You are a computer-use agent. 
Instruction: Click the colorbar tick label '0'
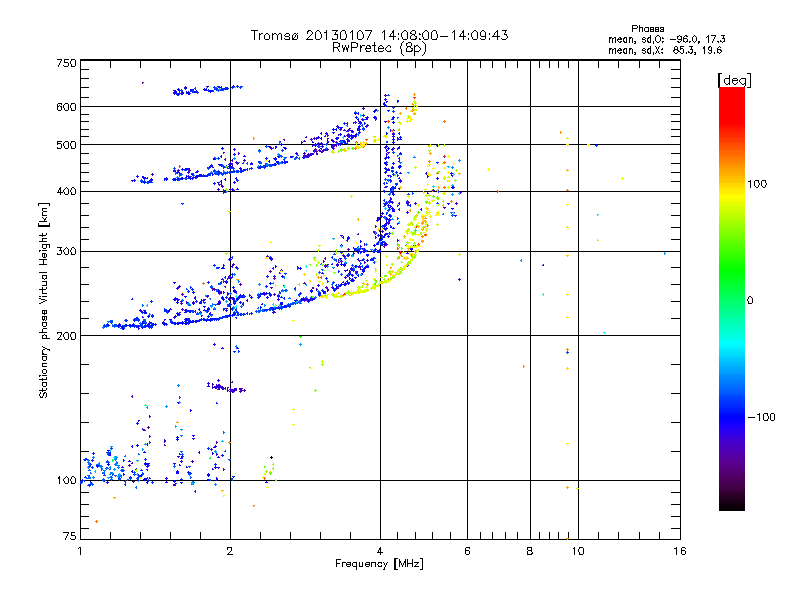(750, 301)
